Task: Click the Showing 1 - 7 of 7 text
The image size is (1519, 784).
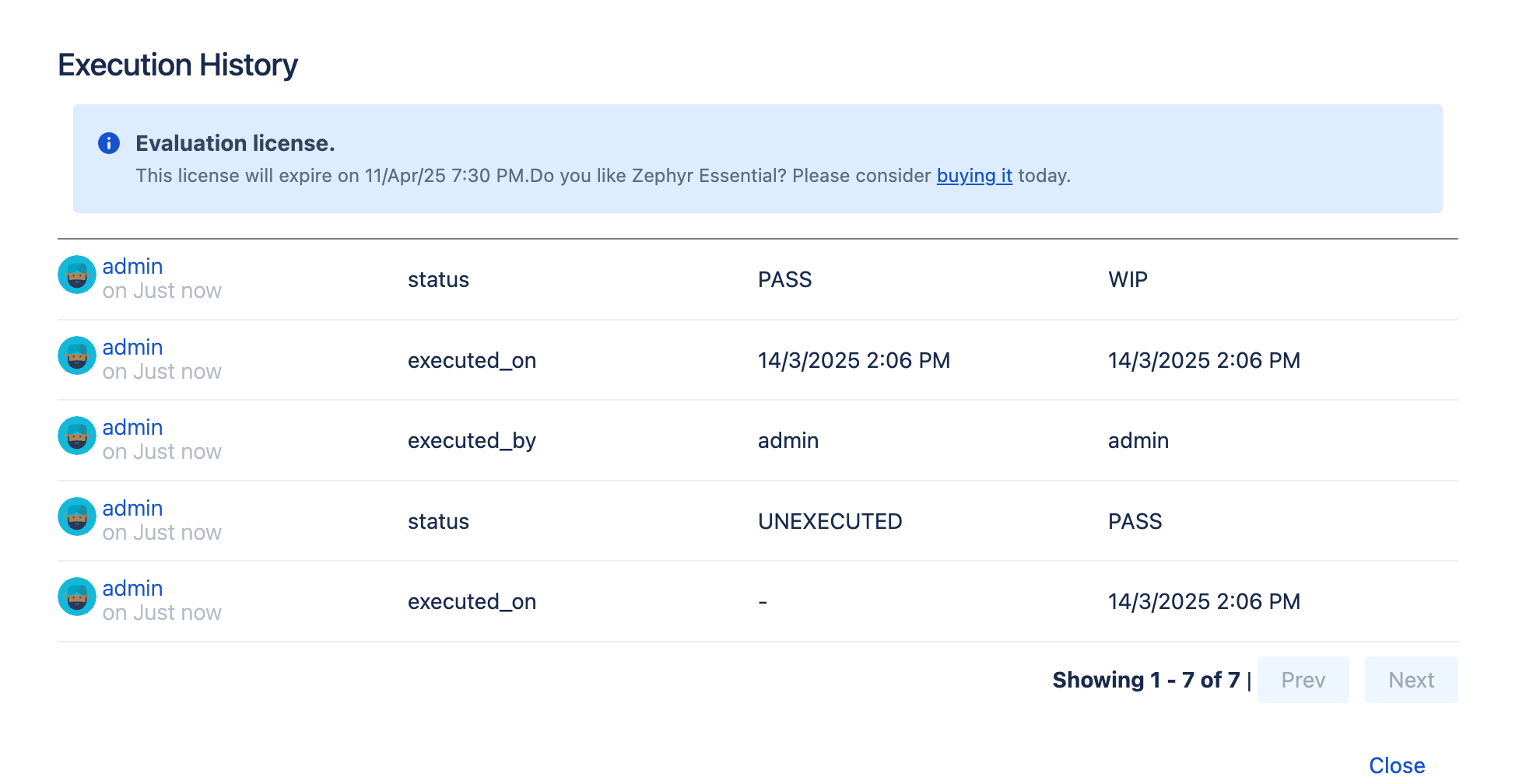Action: coord(1146,680)
